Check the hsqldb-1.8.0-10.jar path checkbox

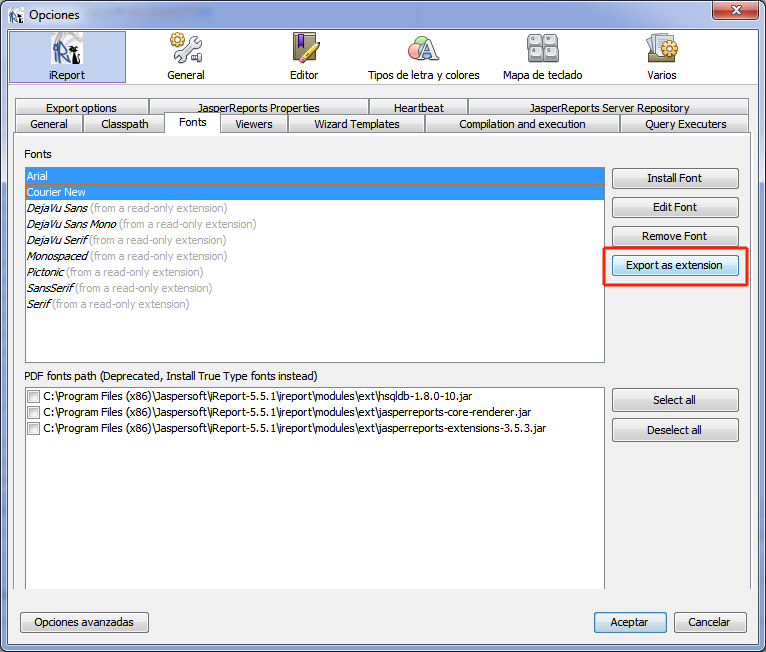pos(33,397)
